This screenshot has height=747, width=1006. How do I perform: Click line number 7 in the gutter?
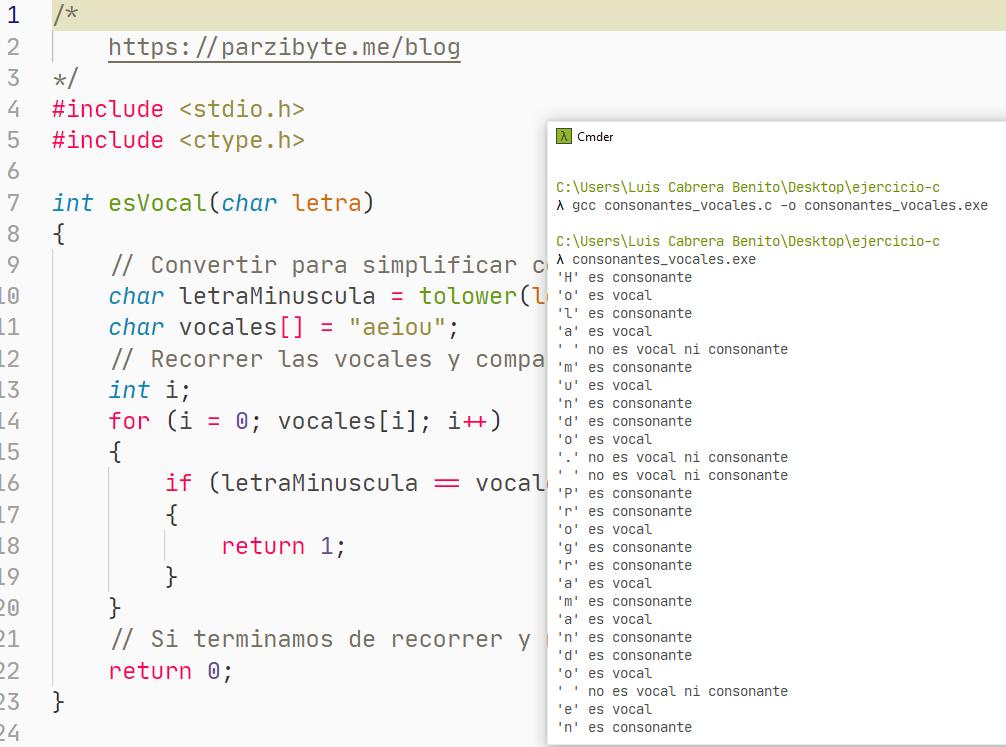click(x=13, y=203)
